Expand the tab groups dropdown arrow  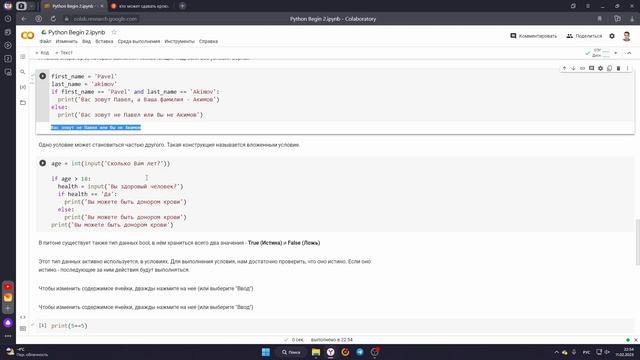[x=31, y=6]
